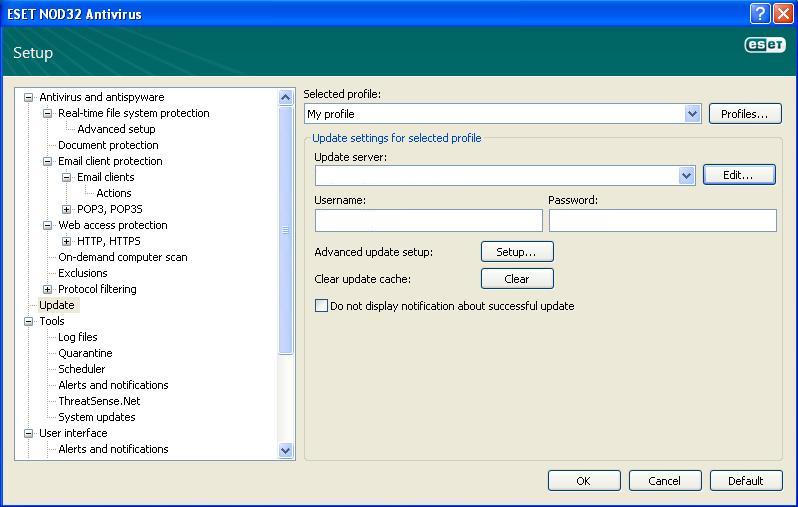Select Alerts and notifications under Tools
This screenshot has width=798, height=507.
click(x=113, y=385)
